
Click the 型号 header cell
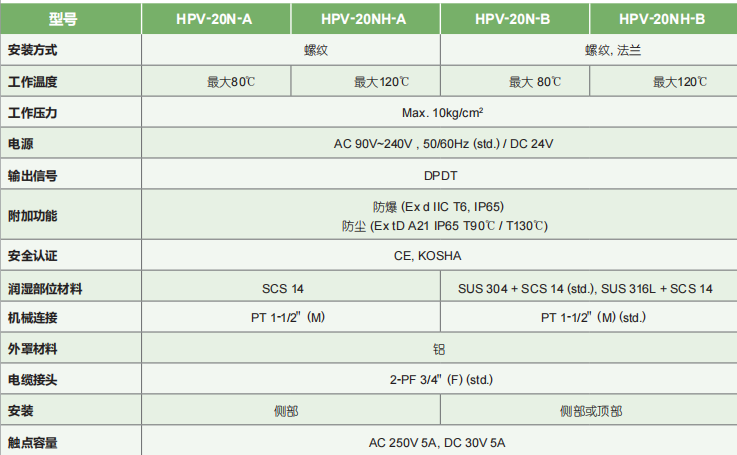click(70, 19)
